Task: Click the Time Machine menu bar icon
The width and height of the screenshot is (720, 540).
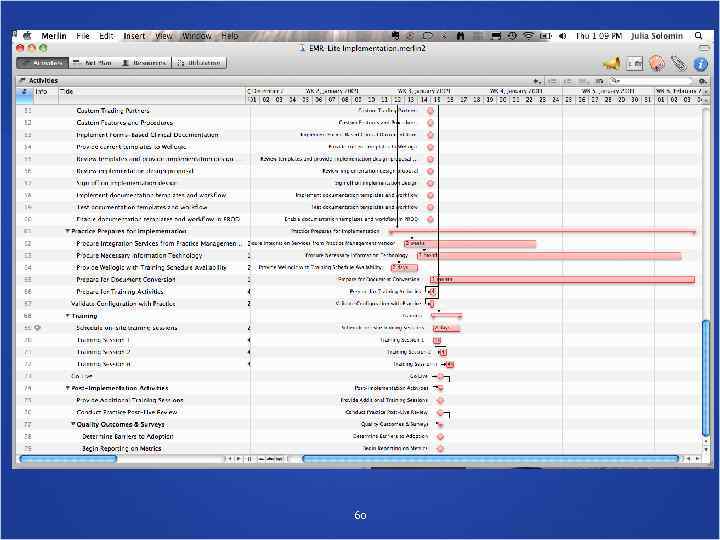Action: (x=511, y=36)
